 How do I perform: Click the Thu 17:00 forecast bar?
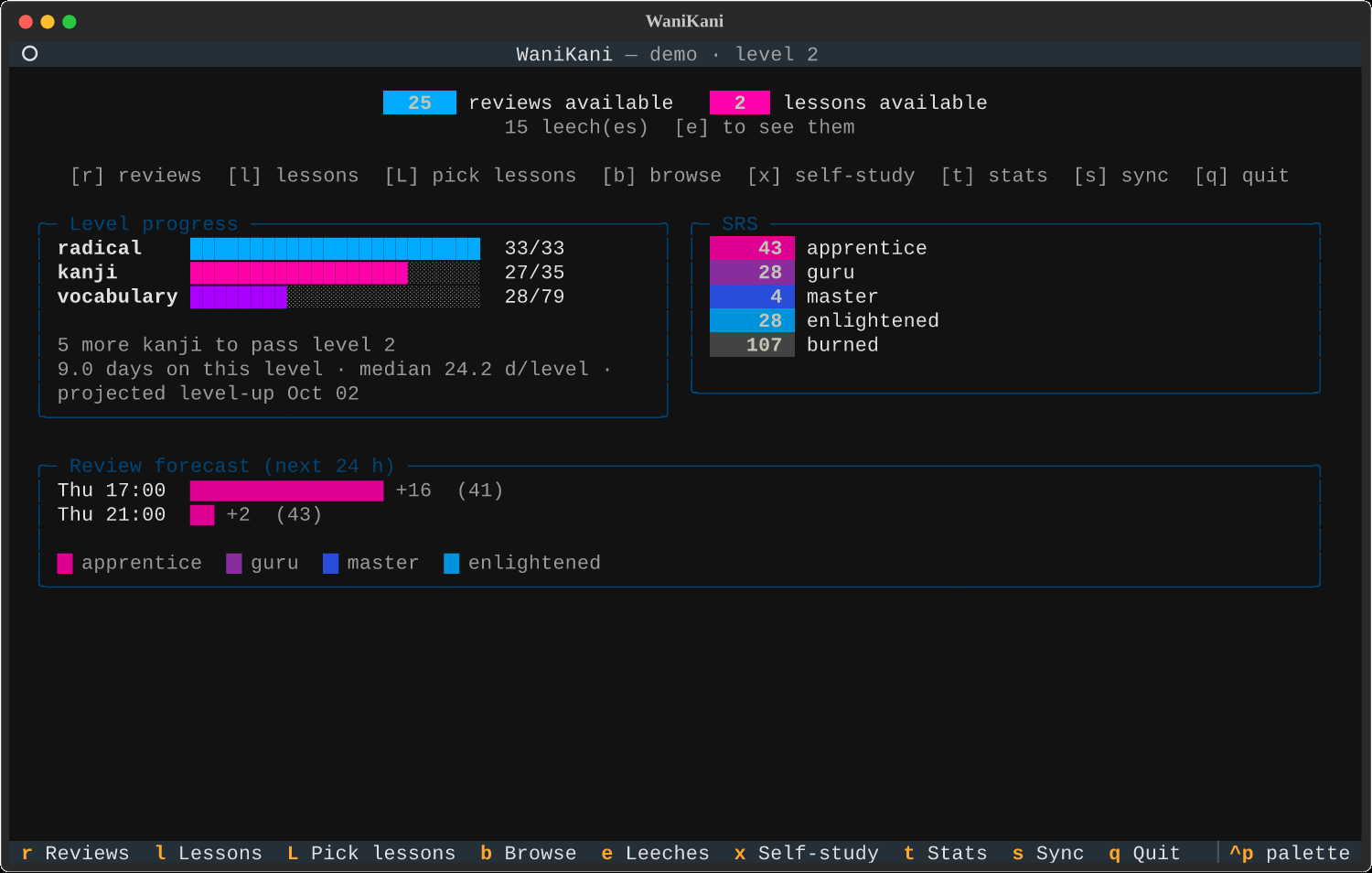[x=287, y=490]
